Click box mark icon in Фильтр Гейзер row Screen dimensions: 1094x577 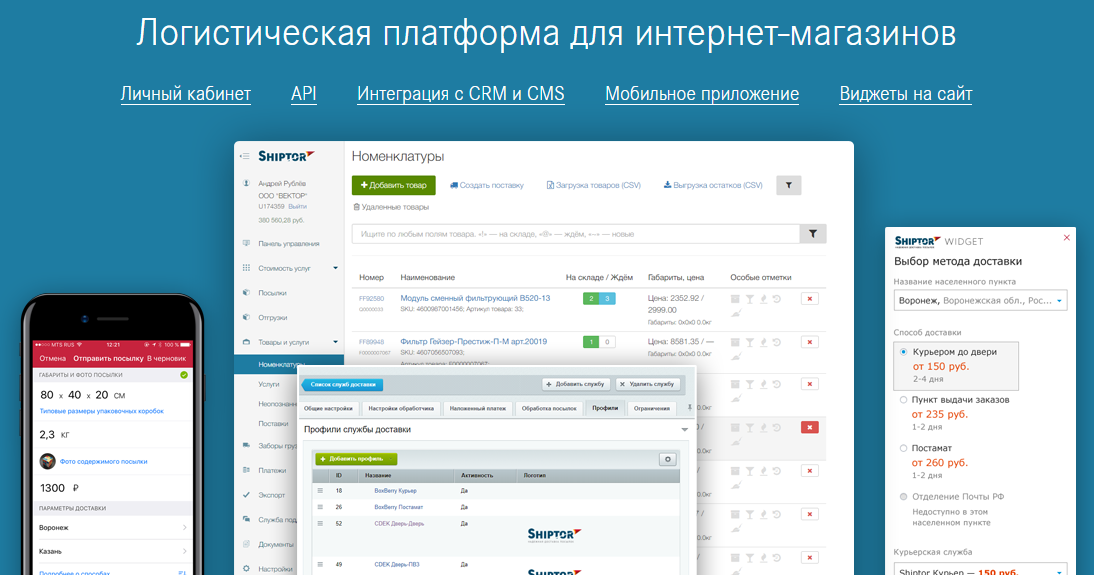[x=735, y=343]
